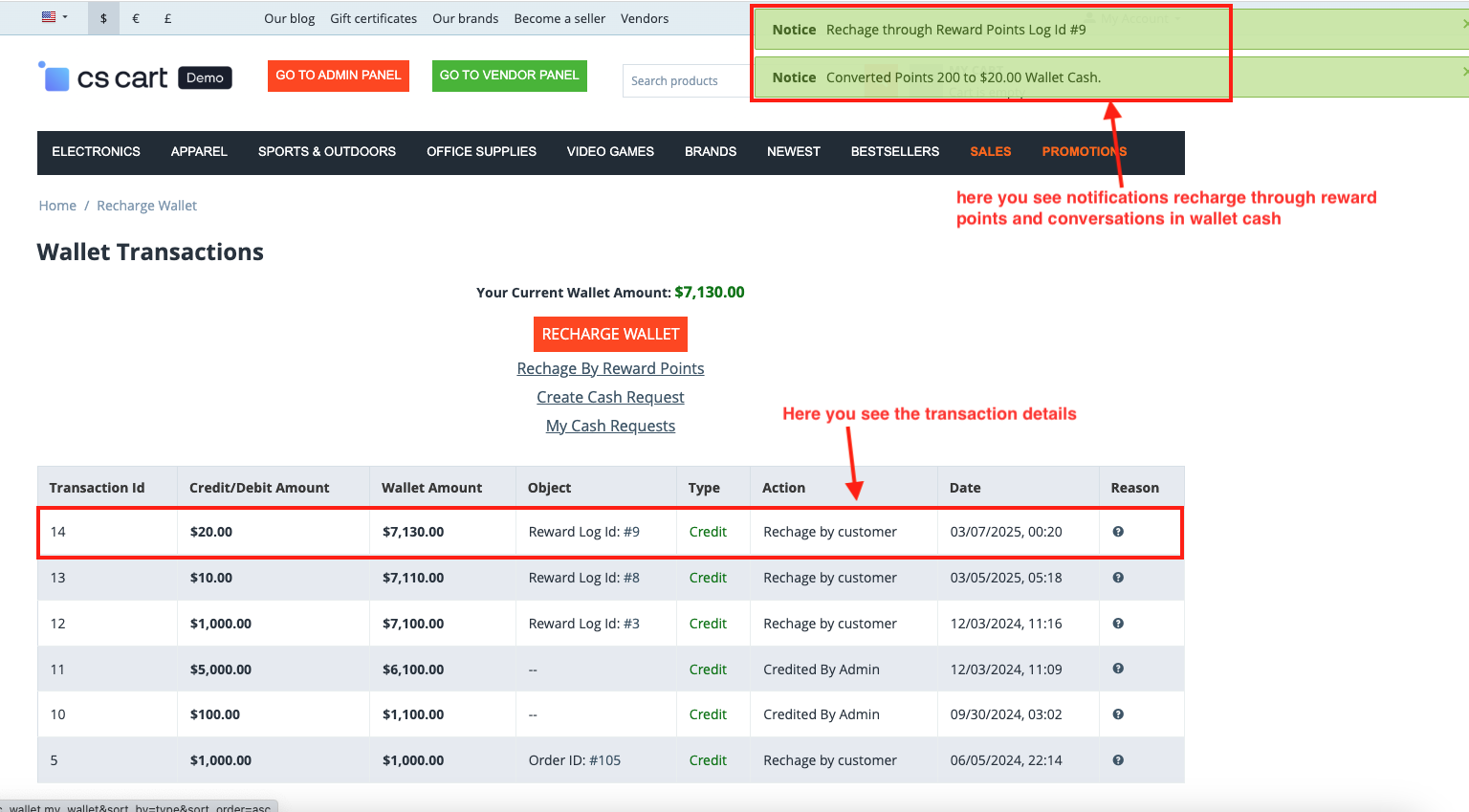Select the dollar currency option
1469x812 pixels.
point(103,18)
